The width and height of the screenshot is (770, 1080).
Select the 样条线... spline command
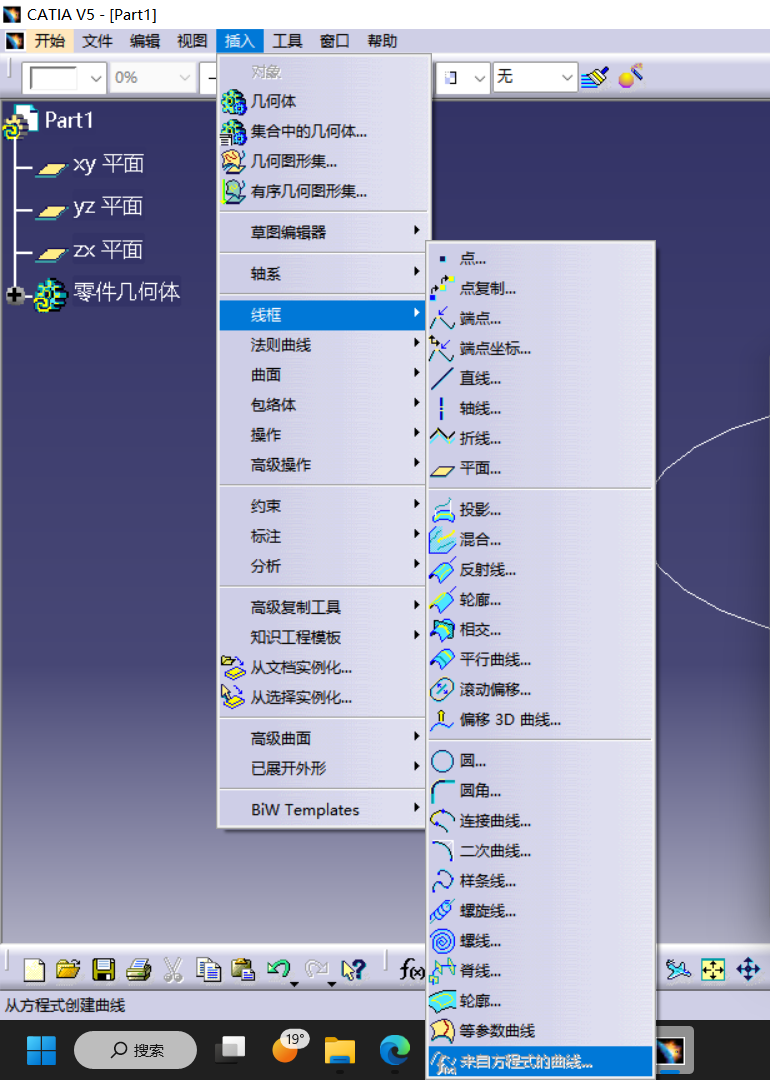[x=540, y=881]
